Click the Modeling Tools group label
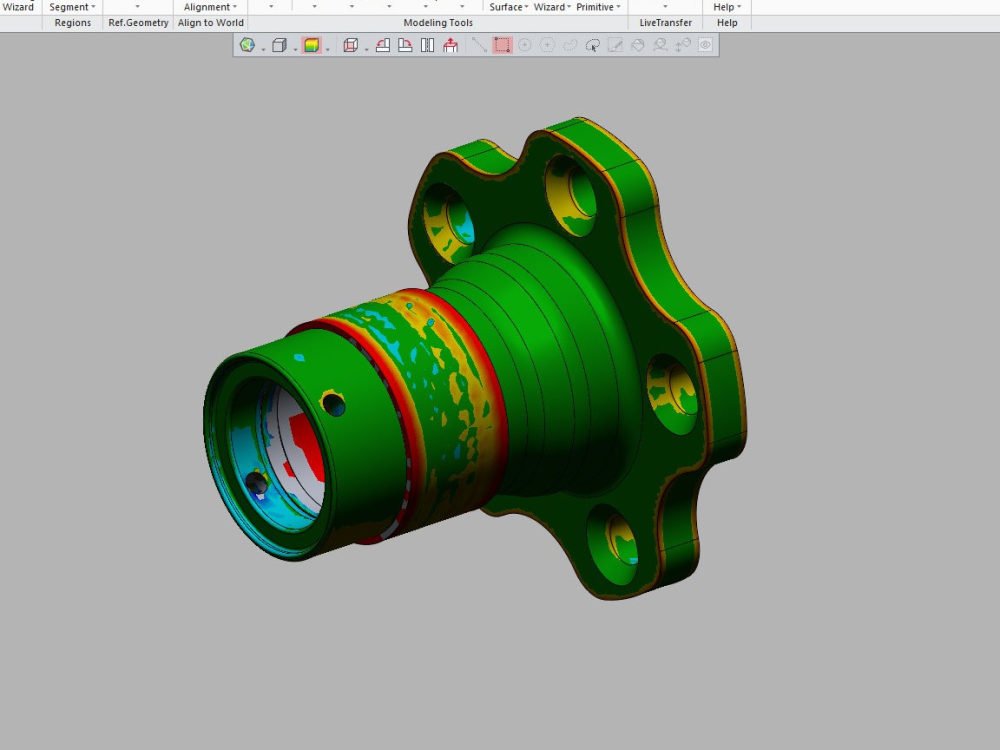 point(438,23)
